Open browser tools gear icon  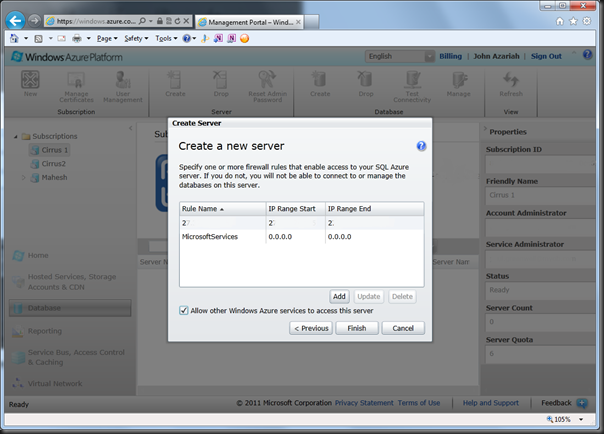(x=587, y=21)
